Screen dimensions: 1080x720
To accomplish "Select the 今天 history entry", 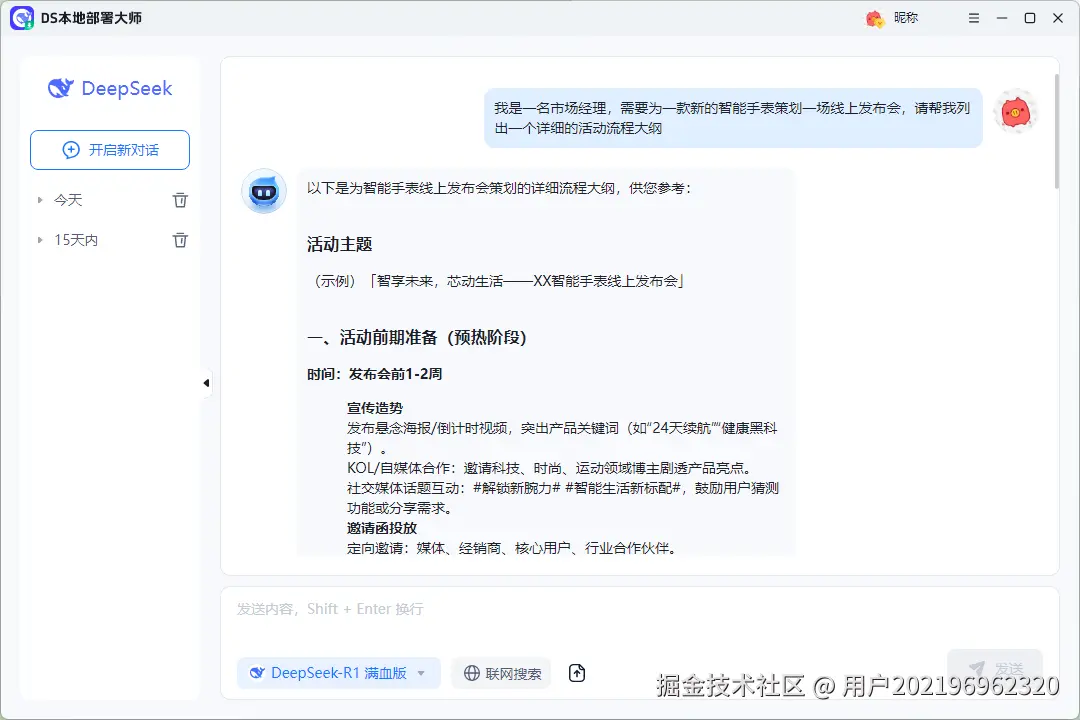I will point(66,199).
